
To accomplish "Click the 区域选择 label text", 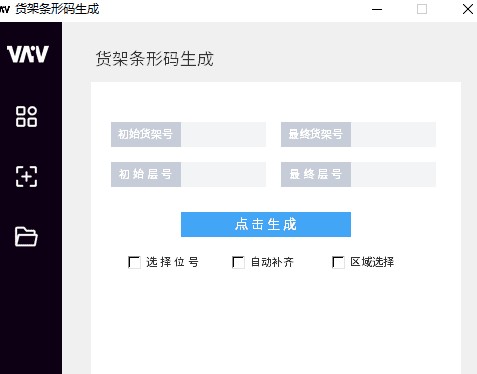I will pos(372,262).
